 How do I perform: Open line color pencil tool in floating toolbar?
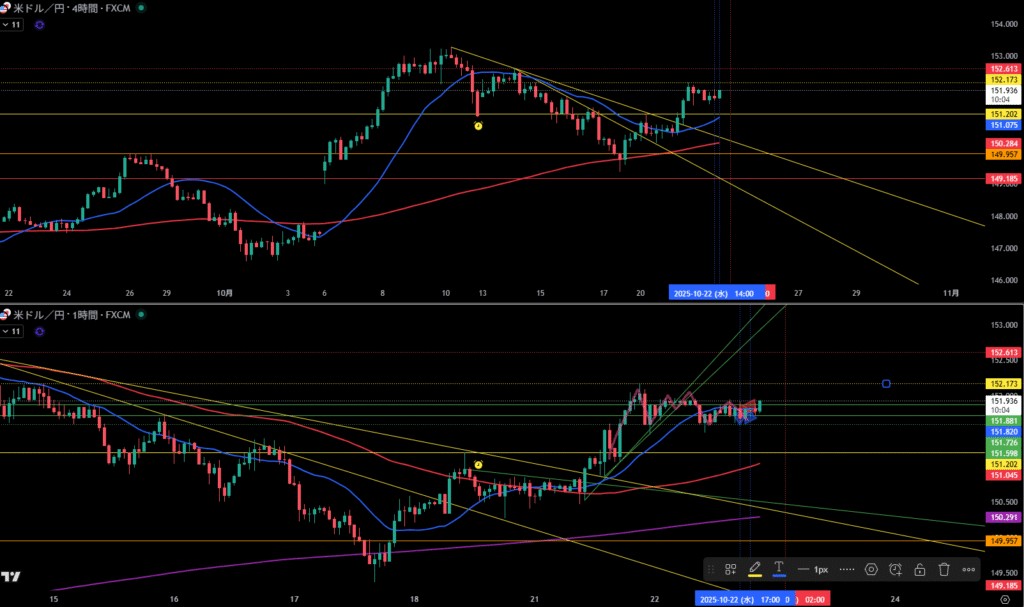click(x=755, y=569)
